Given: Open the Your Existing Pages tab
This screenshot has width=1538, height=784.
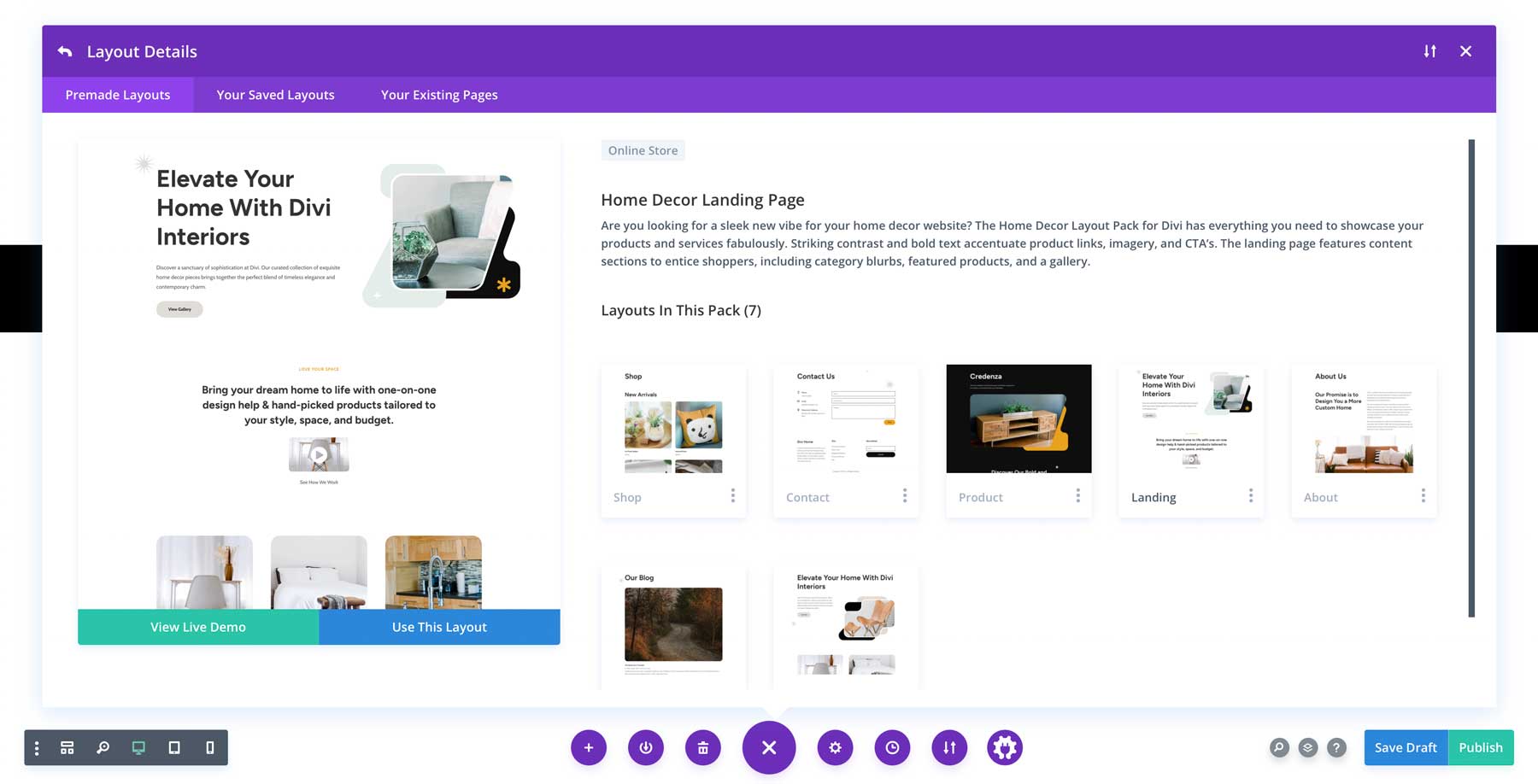Looking at the screenshot, I should pyautogui.click(x=439, y=95).
